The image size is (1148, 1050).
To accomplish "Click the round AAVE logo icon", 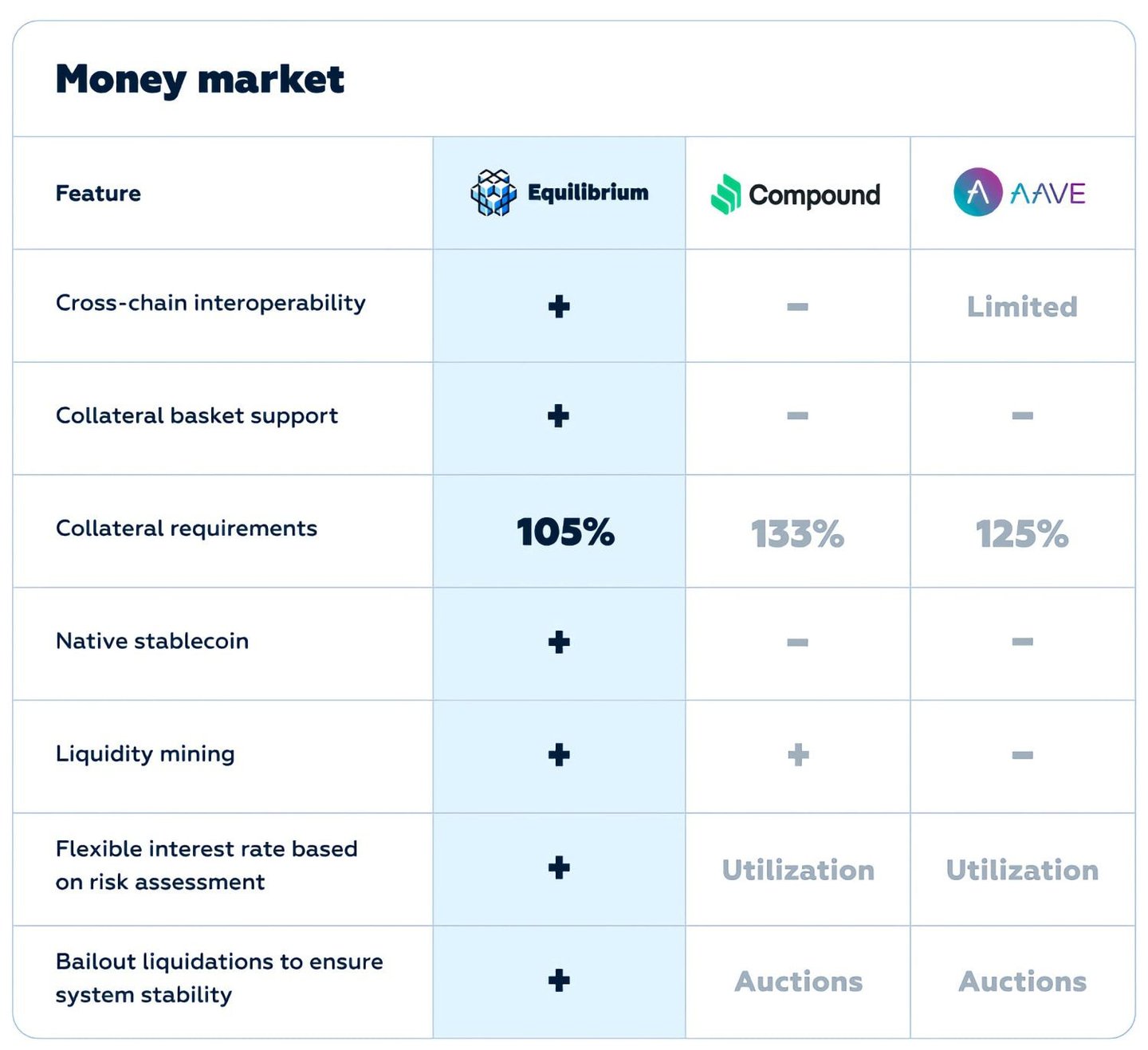I will tap(977, 192).
